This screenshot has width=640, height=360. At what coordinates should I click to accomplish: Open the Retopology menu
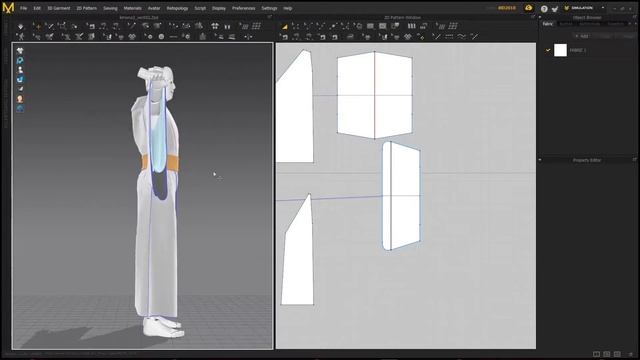[178, 8]
